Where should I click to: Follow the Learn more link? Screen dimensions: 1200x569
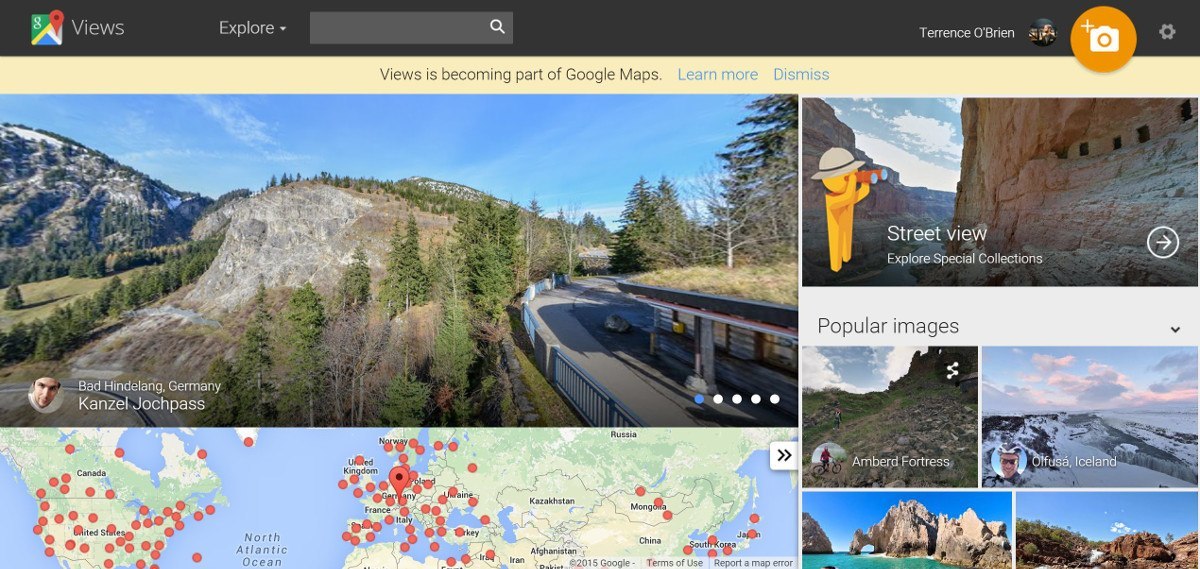717,74
